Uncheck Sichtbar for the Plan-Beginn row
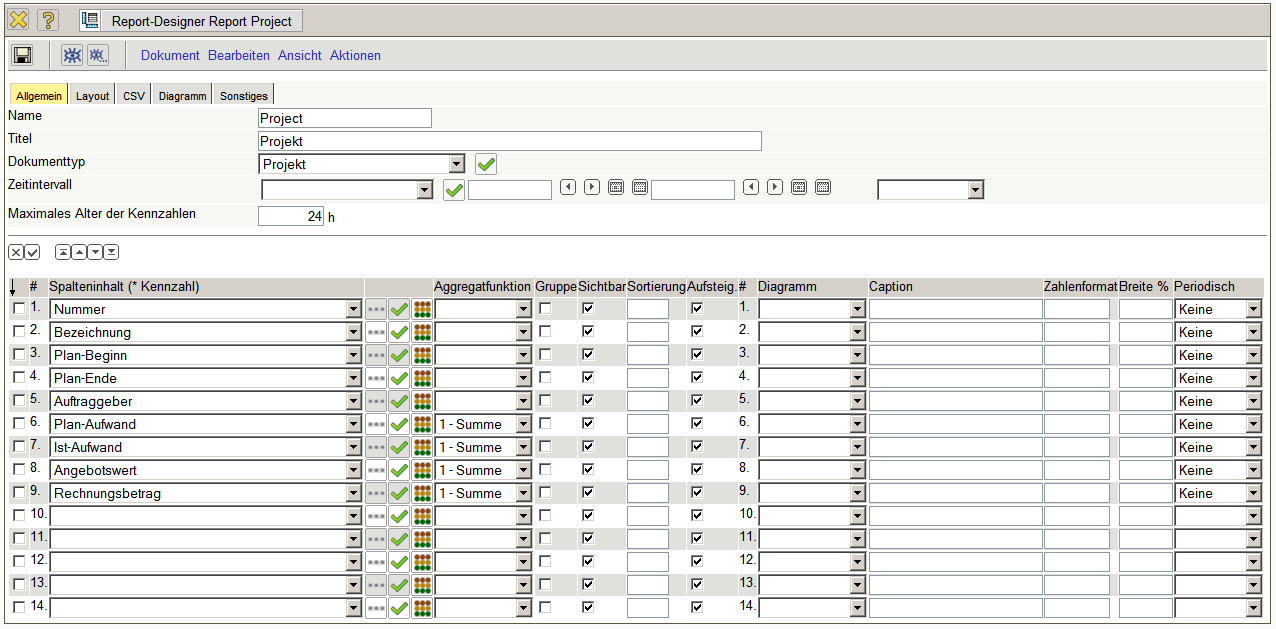The image size is (1276, 629). tap(588, 355)
